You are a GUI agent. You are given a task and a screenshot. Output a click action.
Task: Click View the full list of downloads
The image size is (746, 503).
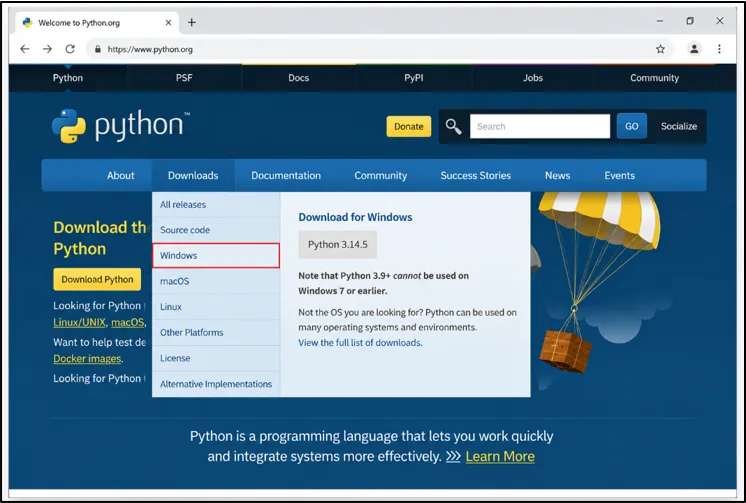pos(360,343)
